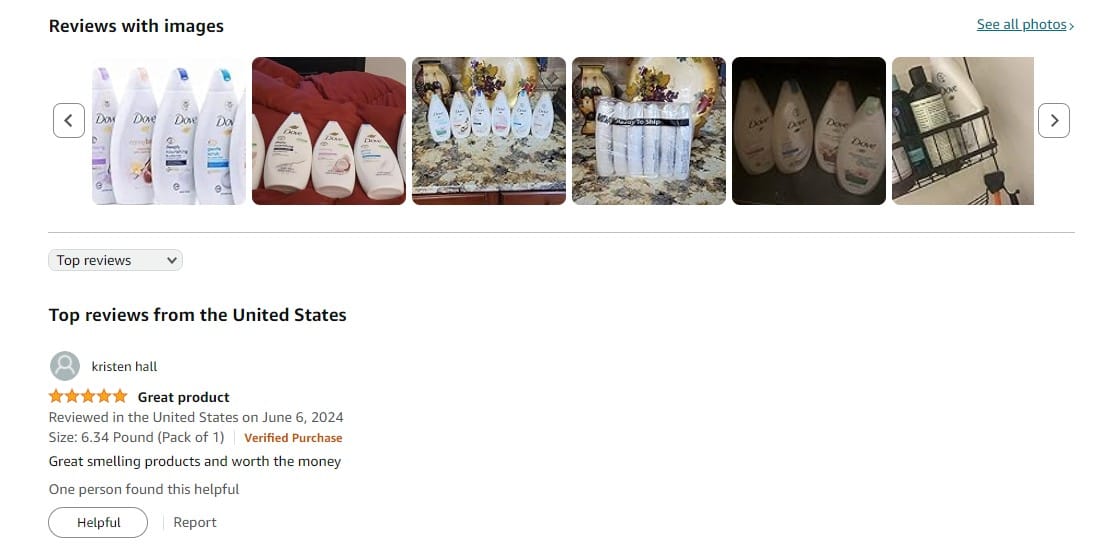Select the Size 6.34 Pound (Pack of 1) text

[x=136, y=437]
